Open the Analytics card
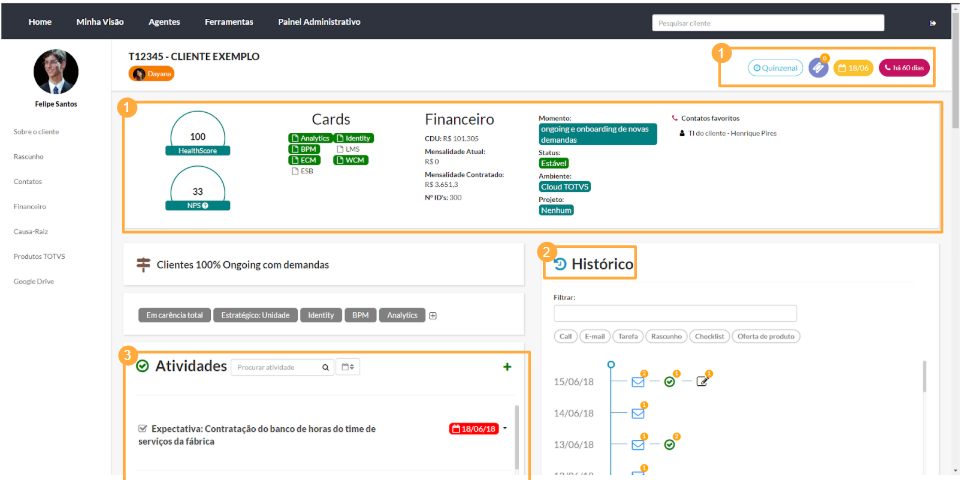This screenshot has height=480, width=967. (310, 138)
